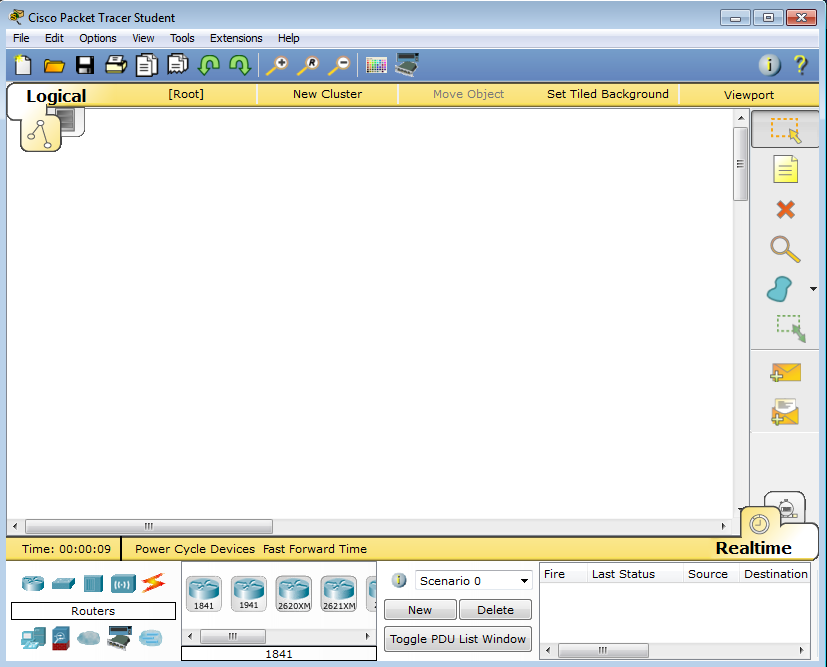Open the Options menu
The width and height of the screenshot is (827, 667).
point(98,38)
